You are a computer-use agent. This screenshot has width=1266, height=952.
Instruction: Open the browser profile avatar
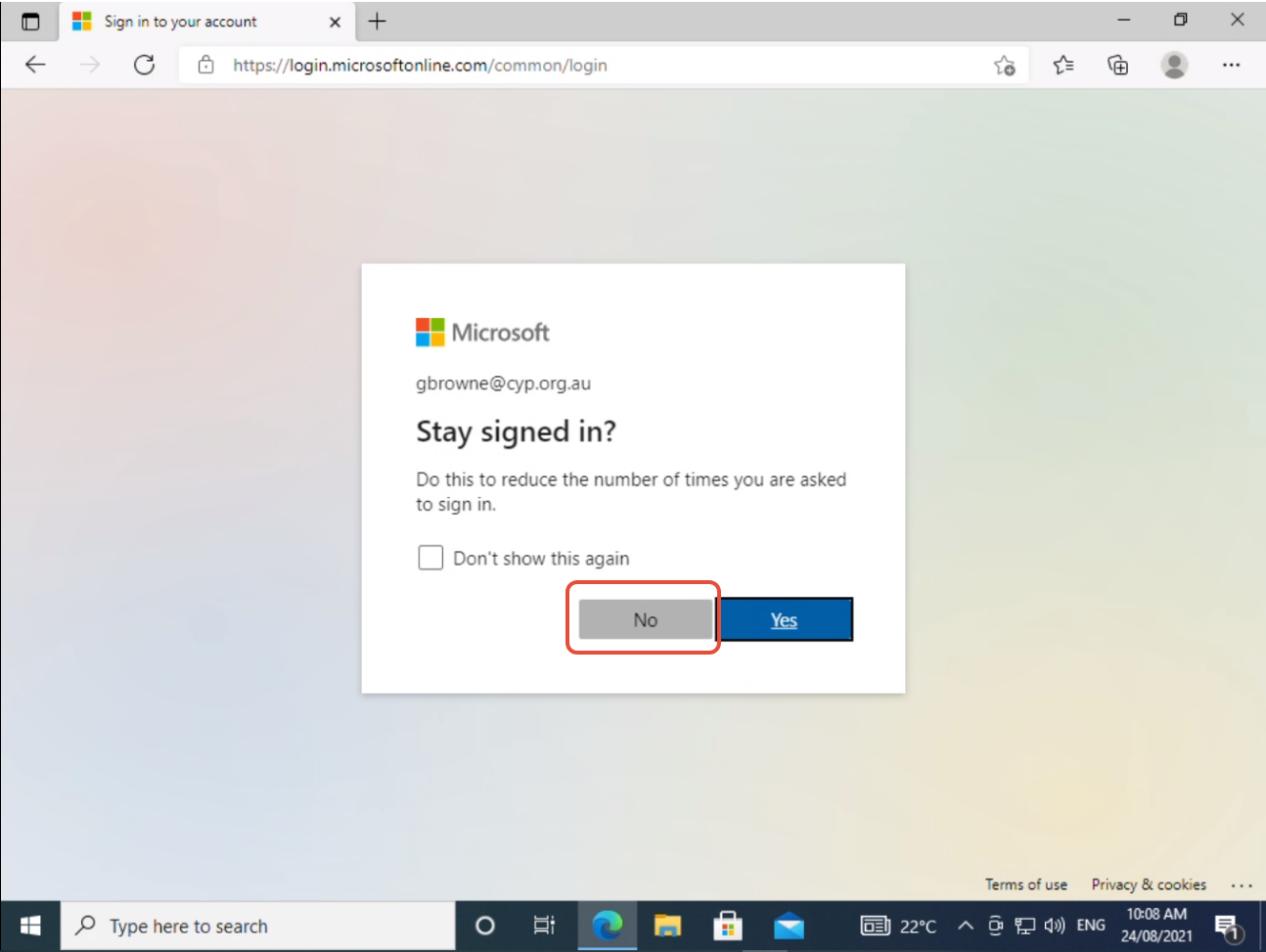(x=1174, y=66)
